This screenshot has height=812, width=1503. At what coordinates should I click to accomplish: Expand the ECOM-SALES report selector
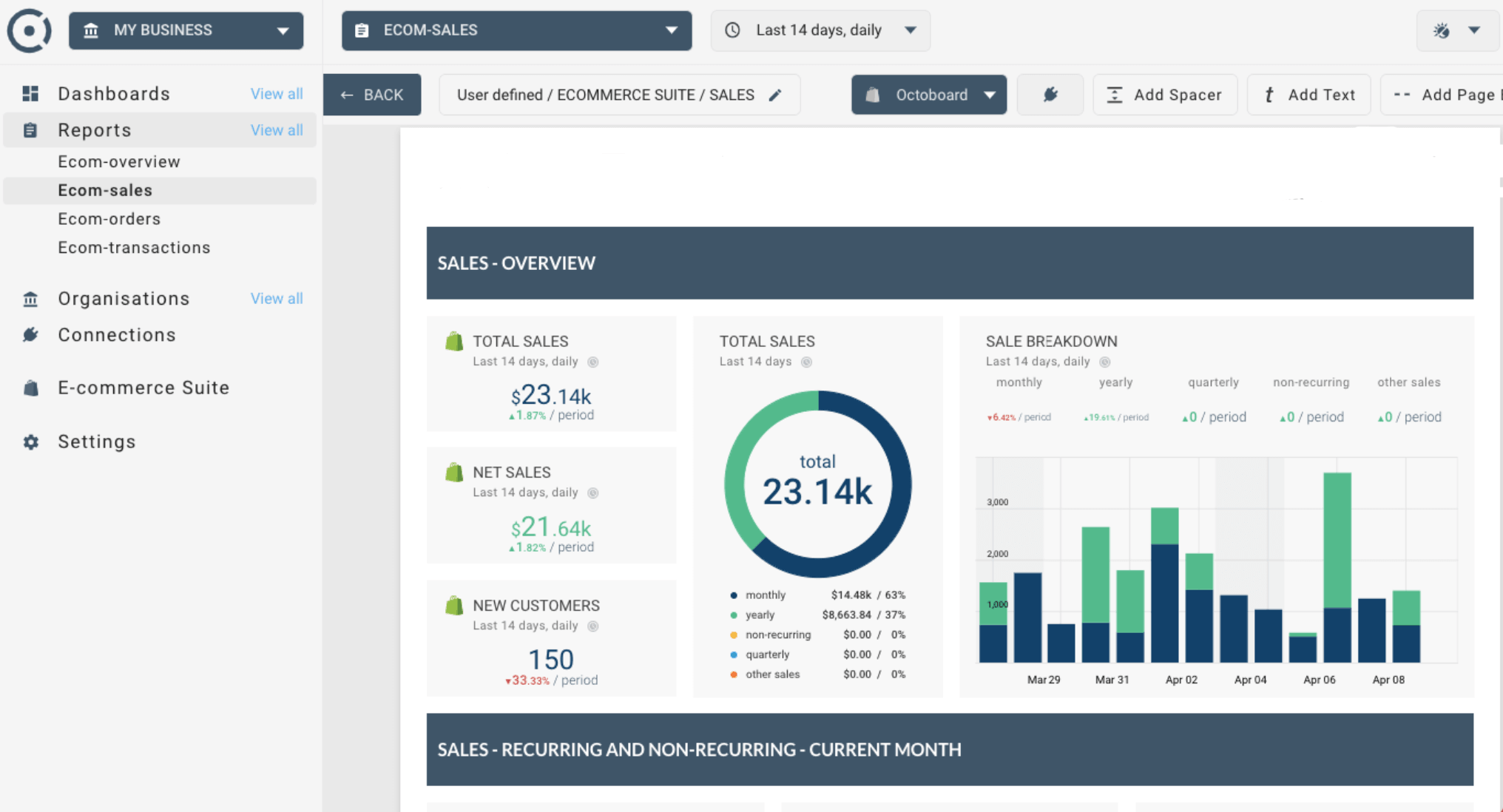516,30
